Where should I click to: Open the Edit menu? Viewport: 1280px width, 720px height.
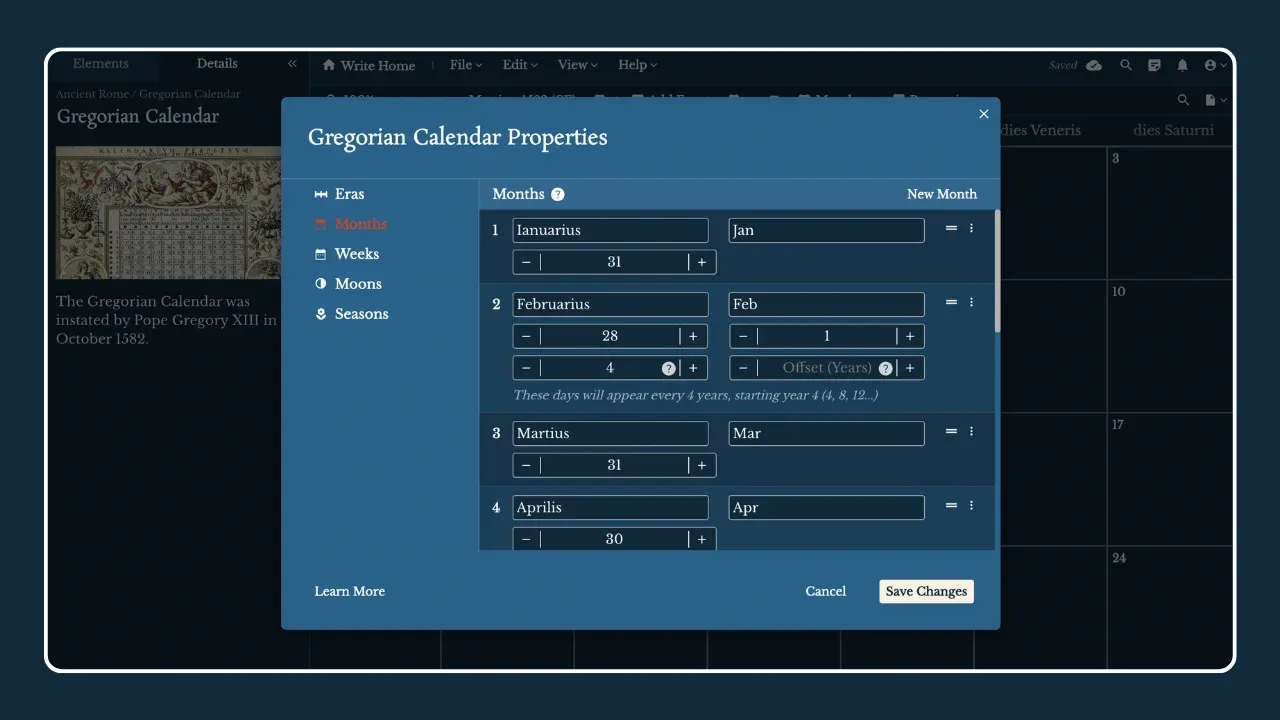[520, 65]
